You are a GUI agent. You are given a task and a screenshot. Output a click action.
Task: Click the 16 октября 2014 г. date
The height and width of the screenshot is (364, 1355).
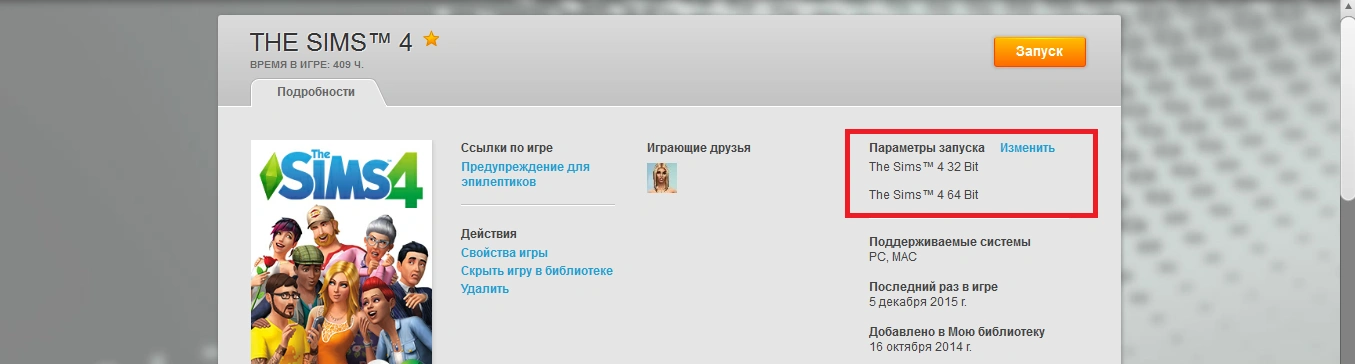[920, 347]
